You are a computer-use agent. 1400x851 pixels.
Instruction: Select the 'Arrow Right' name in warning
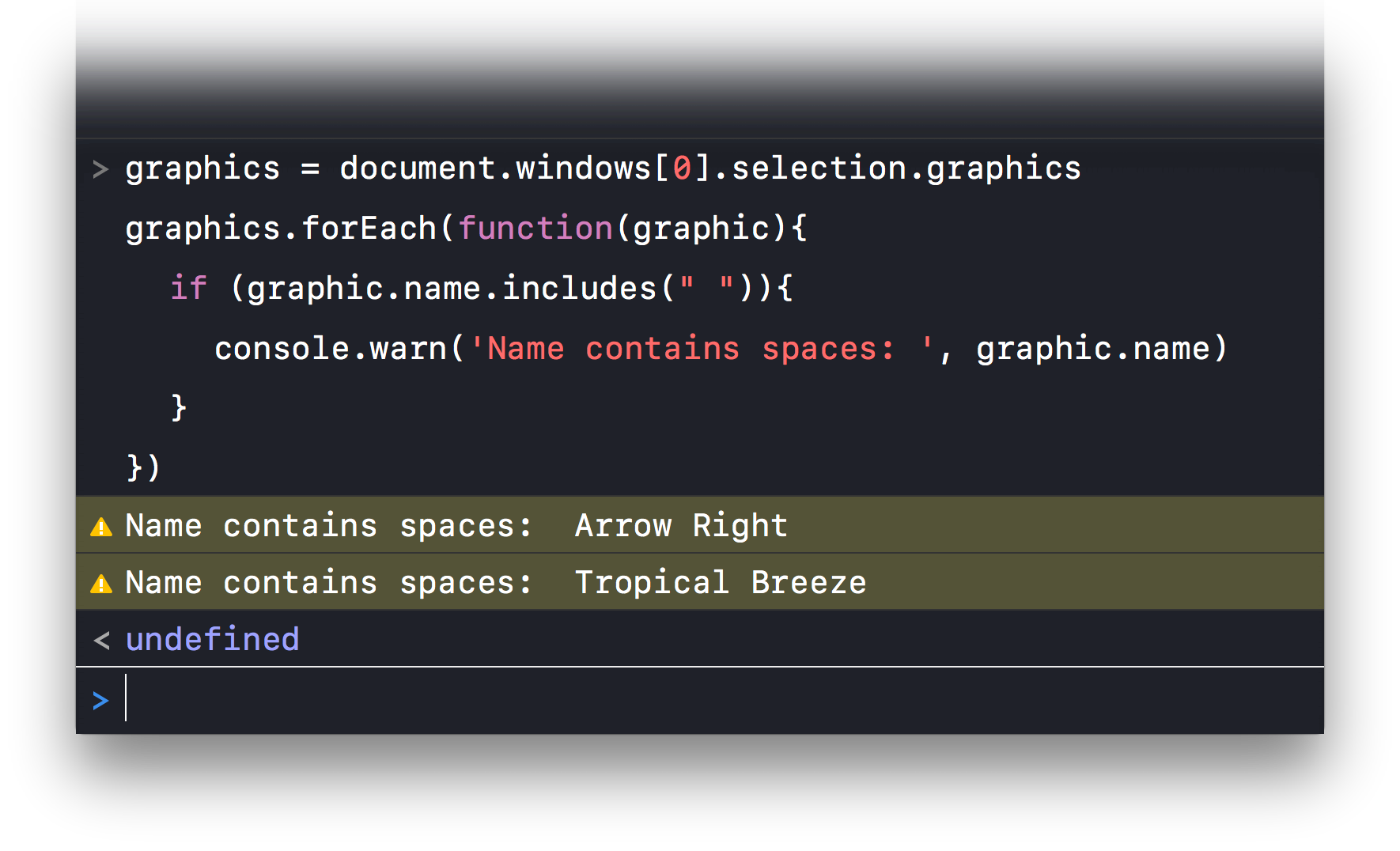point(681,526)
